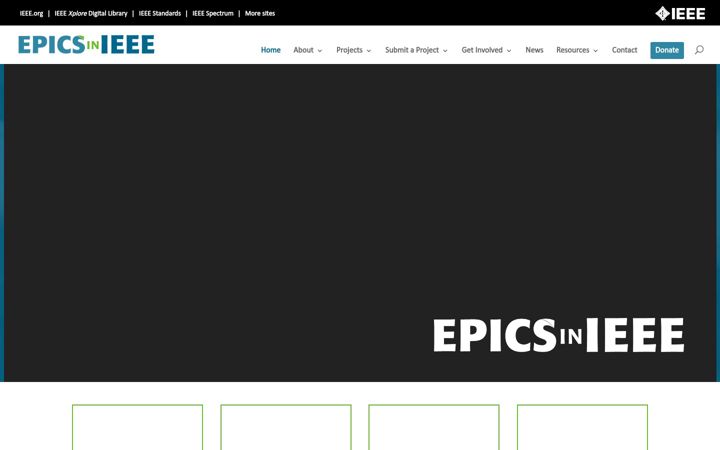Click the Donate button
Image resolution: width=720 pixels, height=450 pixels.
667,50
